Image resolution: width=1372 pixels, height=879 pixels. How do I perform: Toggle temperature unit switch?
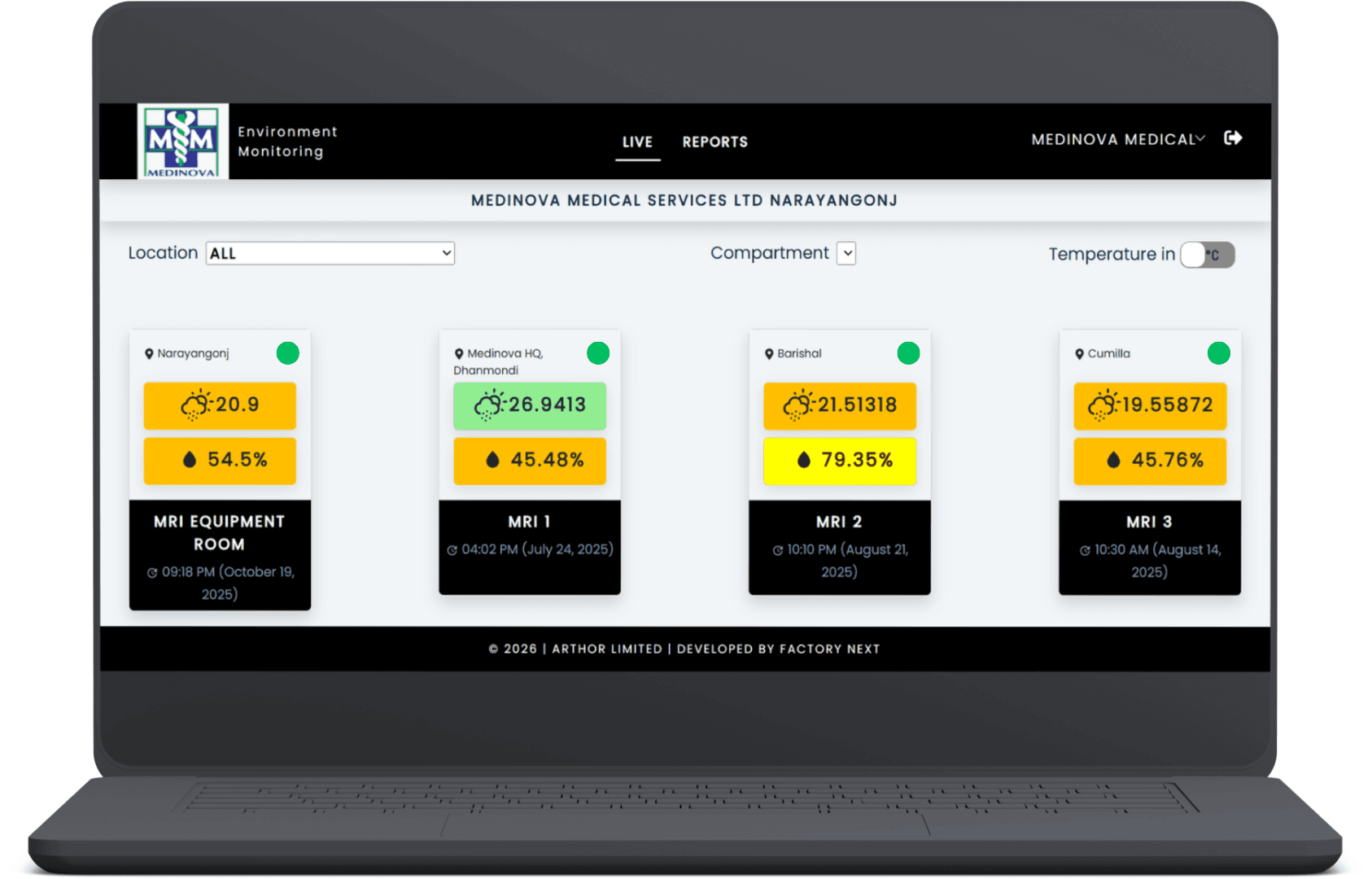point(1208,255)
